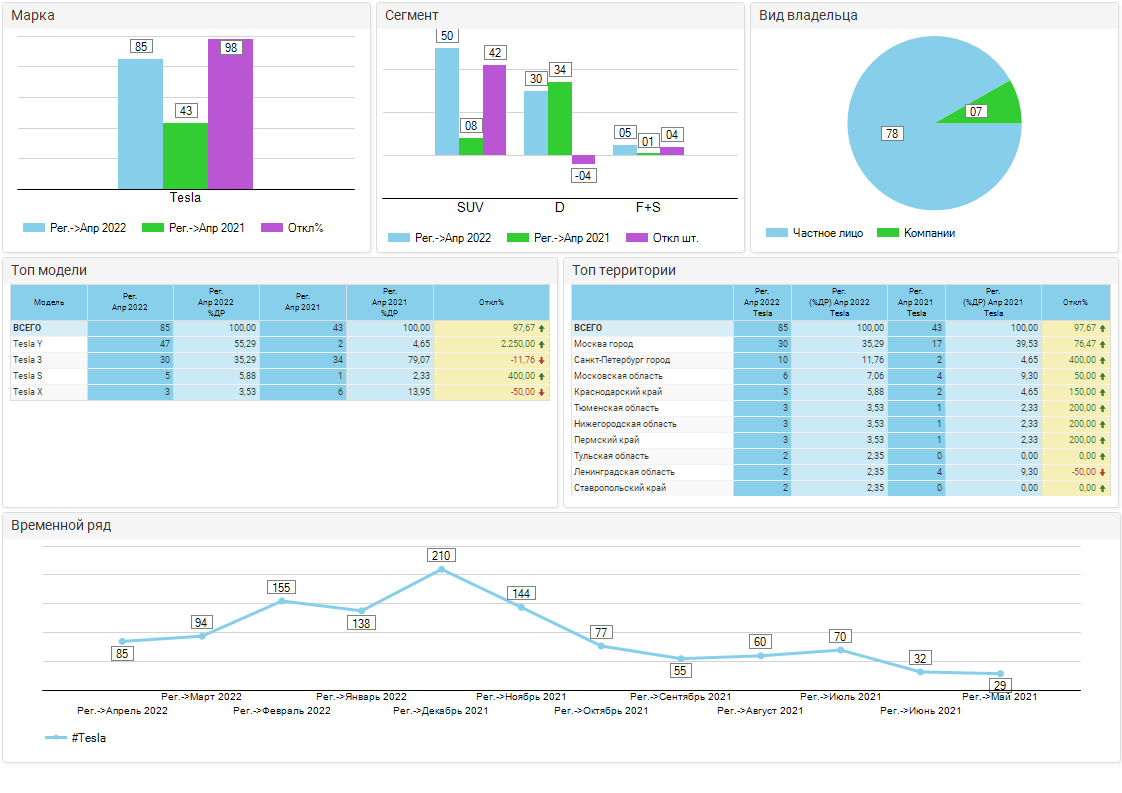The height and width of the screenshot is (793, 1122).
Task: Sort Топ модели table by Откл% header
Action: pos(491,301)
